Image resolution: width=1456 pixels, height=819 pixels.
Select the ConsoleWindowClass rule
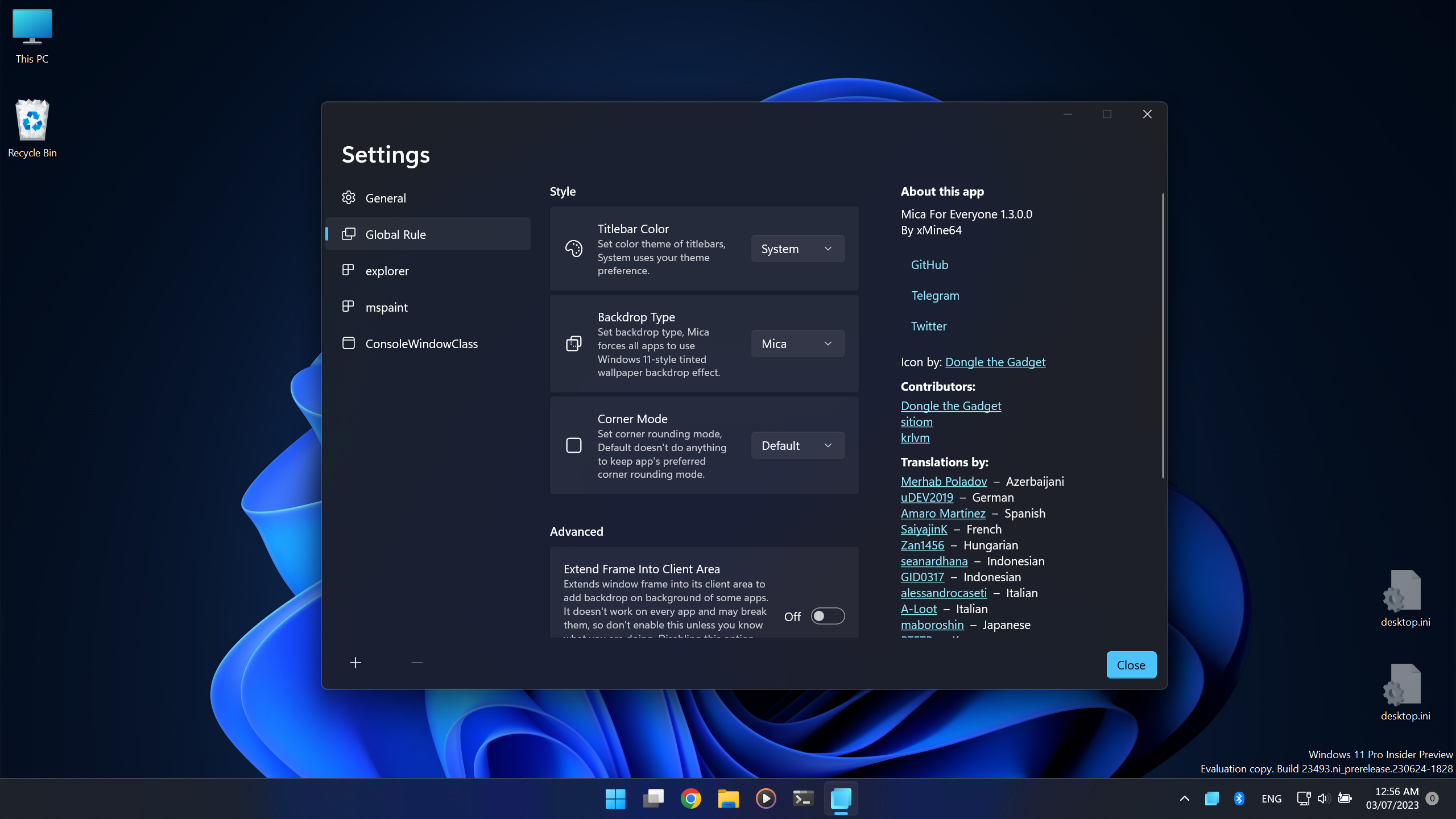pos(421,344)
